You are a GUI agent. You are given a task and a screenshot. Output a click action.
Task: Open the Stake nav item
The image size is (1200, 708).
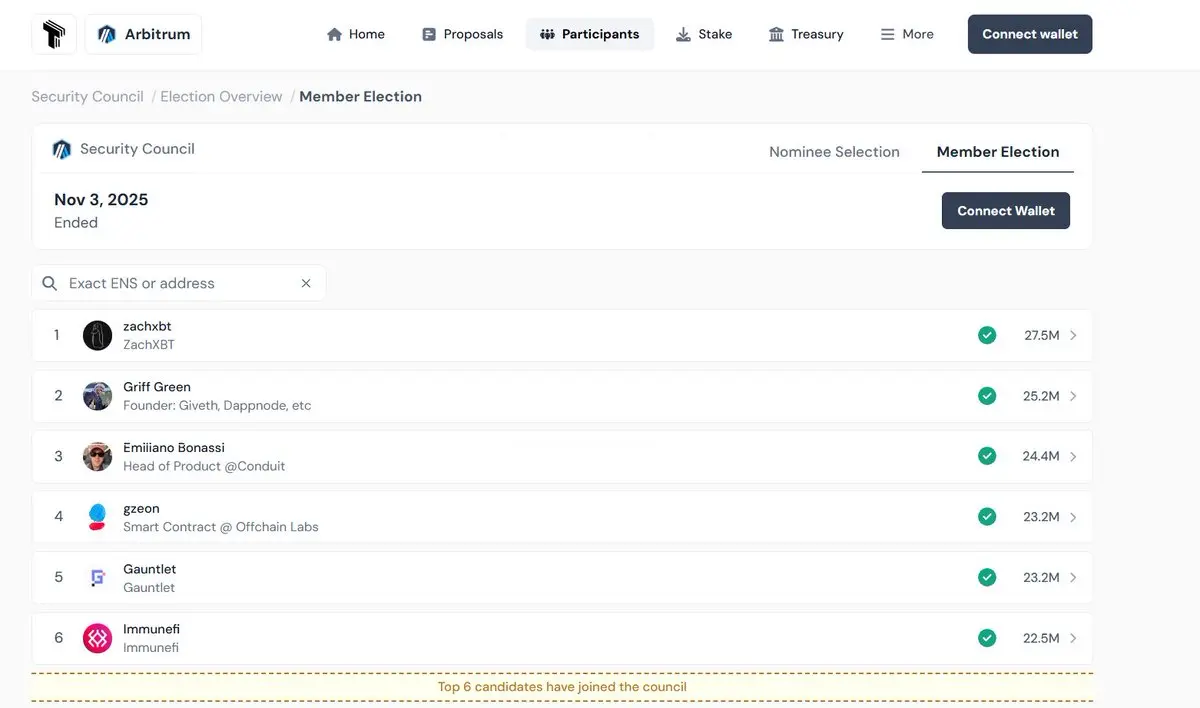[704, 34]
